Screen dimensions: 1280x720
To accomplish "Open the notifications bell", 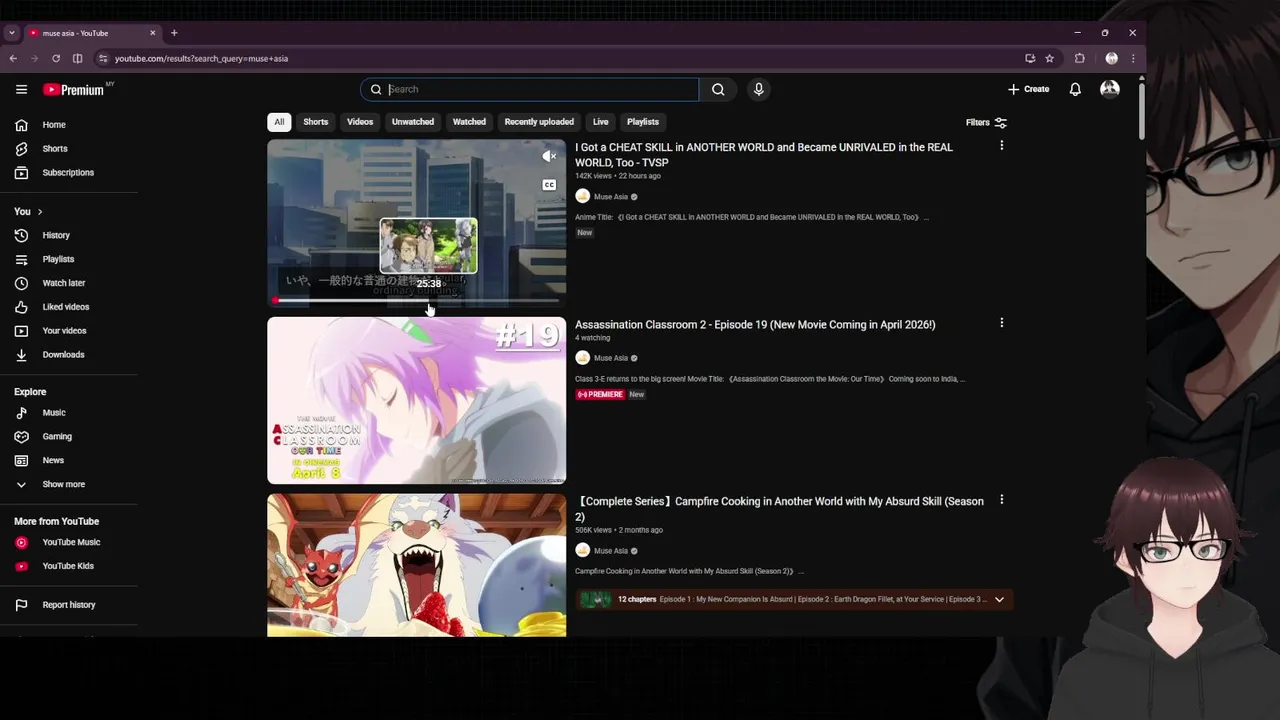I will click(1075, 89).
